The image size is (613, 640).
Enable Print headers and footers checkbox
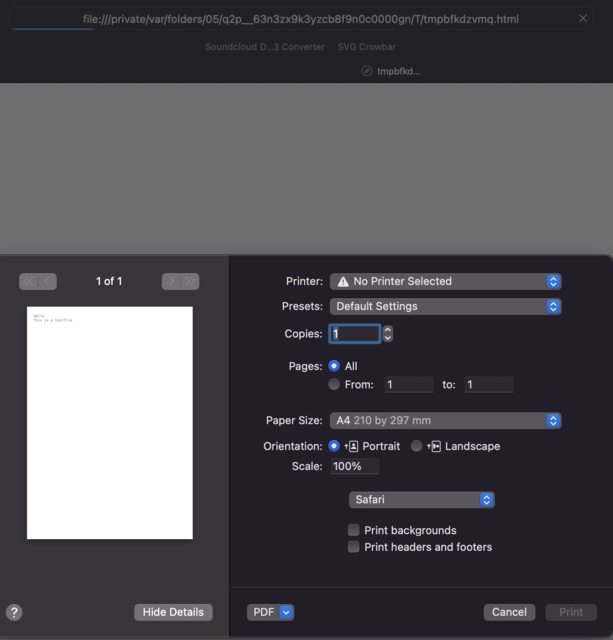click(353, 547)
